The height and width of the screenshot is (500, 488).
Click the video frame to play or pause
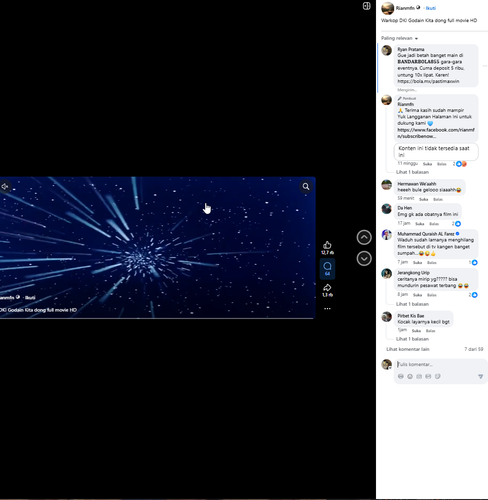[157, 247]
